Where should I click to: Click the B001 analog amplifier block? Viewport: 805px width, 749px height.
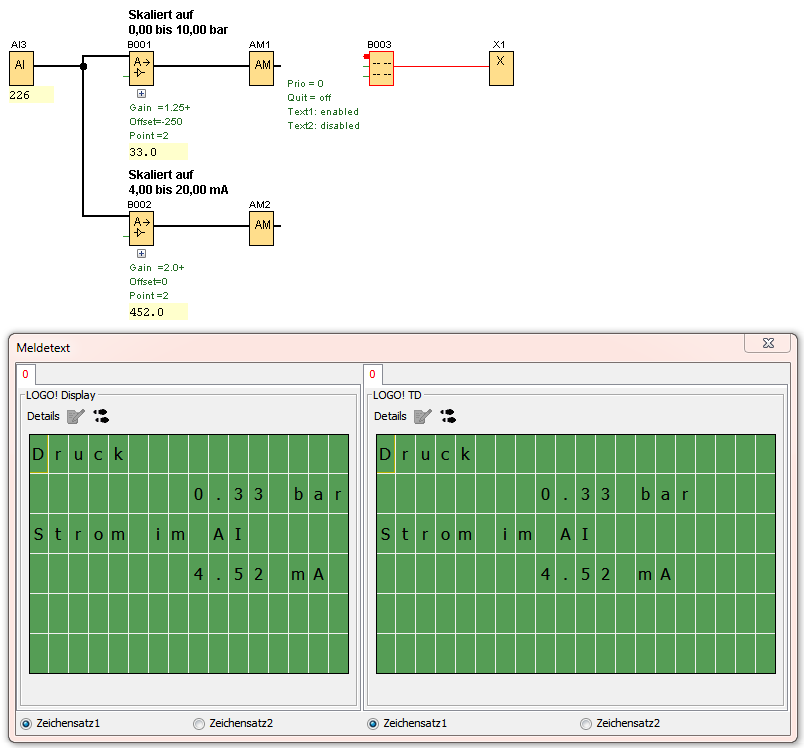coord(141,68)
